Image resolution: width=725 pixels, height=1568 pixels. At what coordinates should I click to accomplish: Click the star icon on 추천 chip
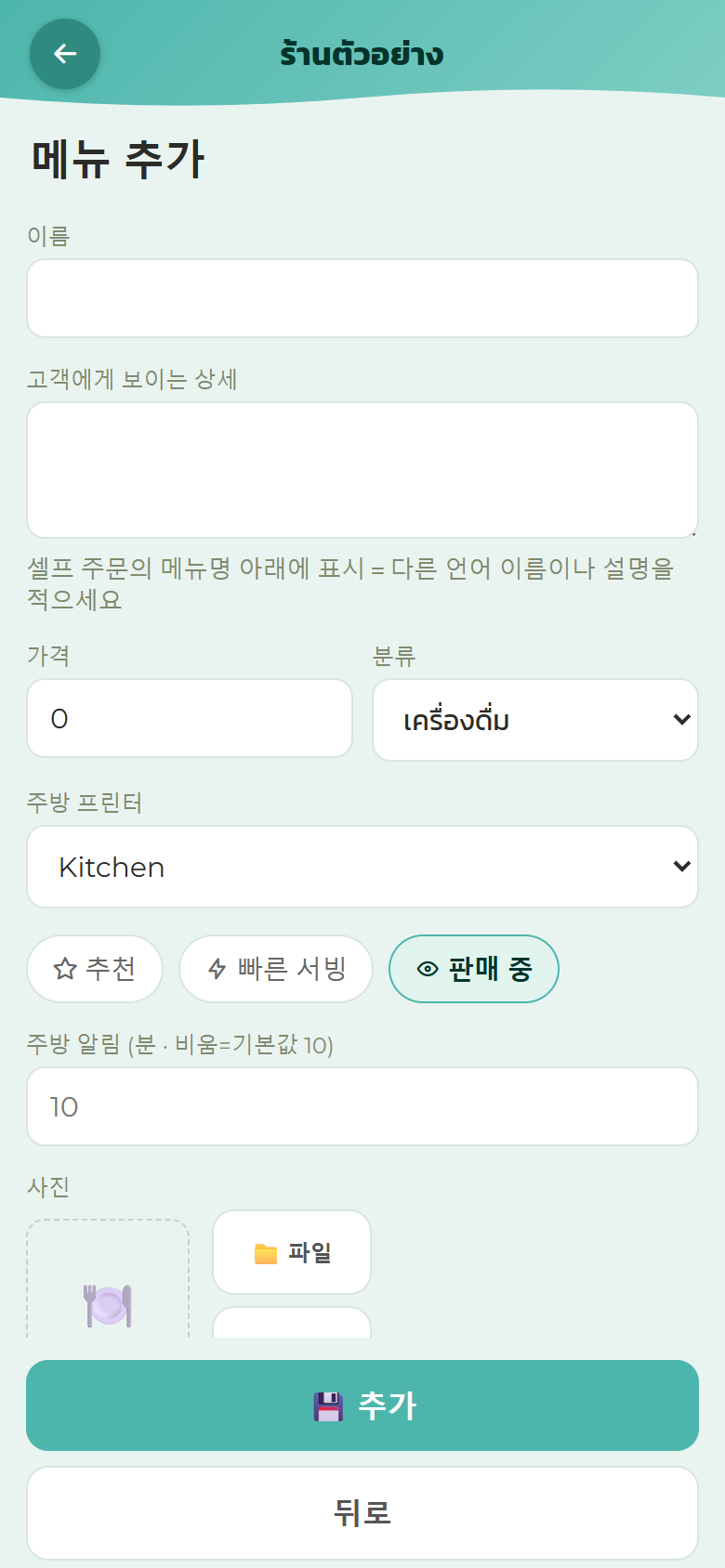pos(65,969)
